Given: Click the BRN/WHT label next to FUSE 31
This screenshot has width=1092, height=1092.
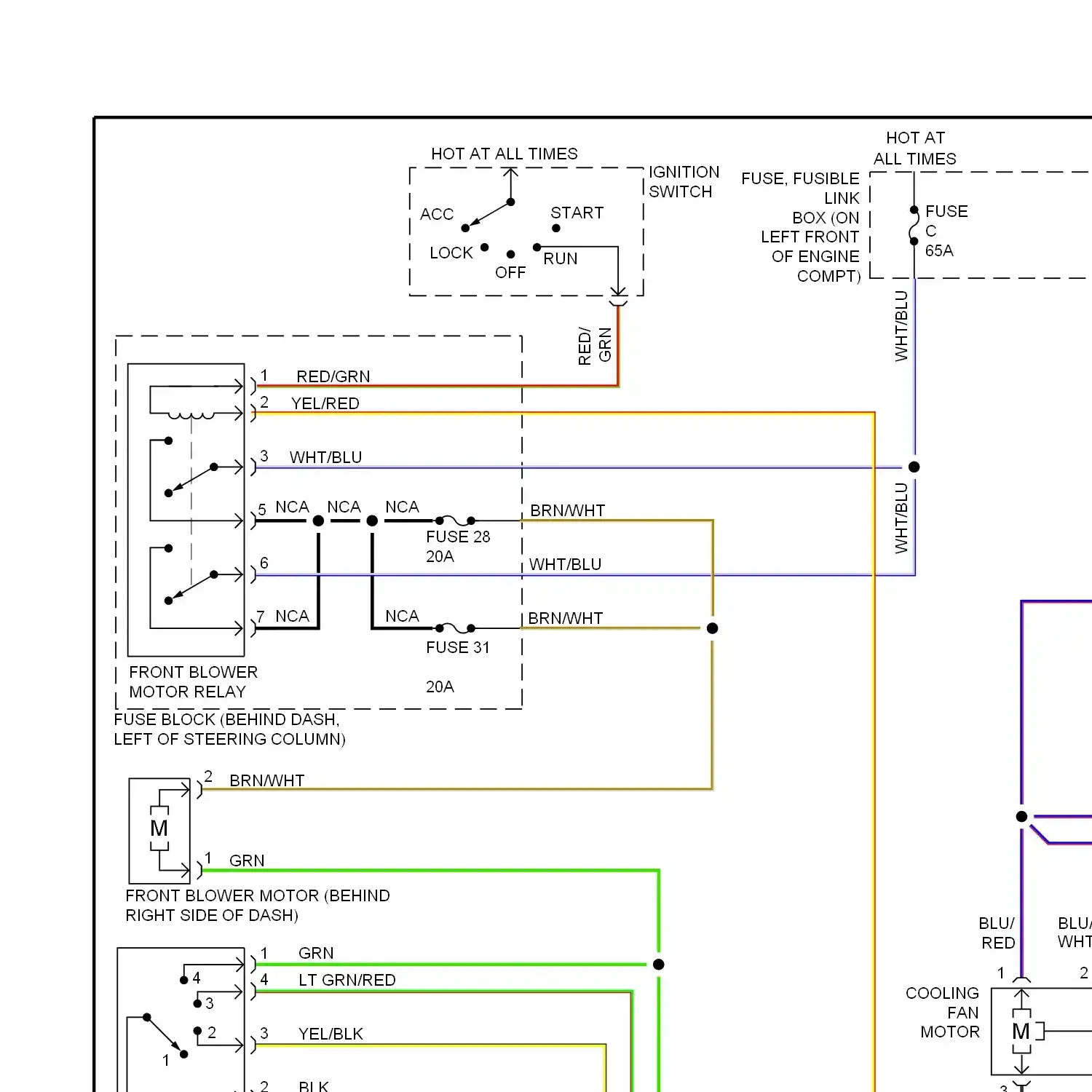Looking at the screenshot, I should pyautogui.click(x=566, y=618).
